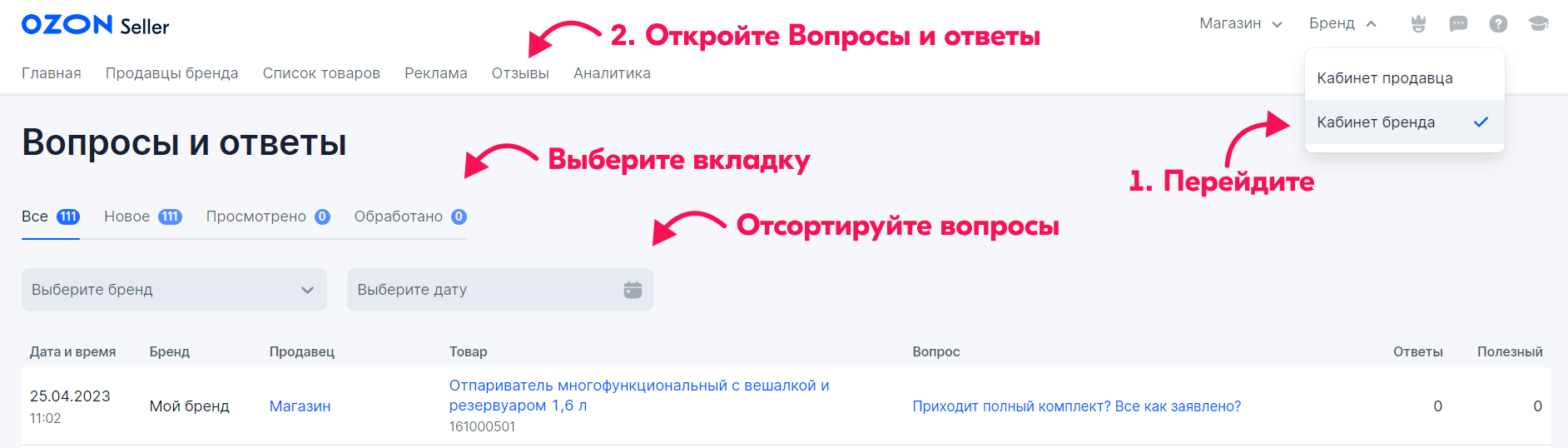Image resolution: width=1568 pixels, height=448 pixels.
Task: Click the Ozon Seller logo
Action: tap(95, 25)
